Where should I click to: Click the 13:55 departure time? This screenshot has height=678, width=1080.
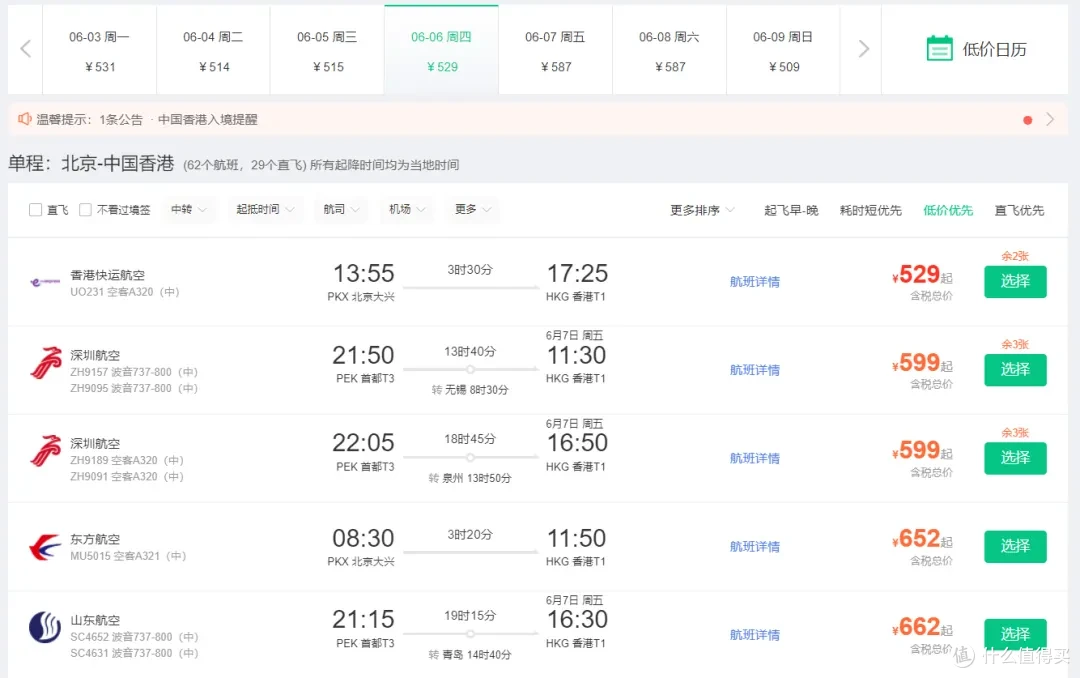click(364, 274)
